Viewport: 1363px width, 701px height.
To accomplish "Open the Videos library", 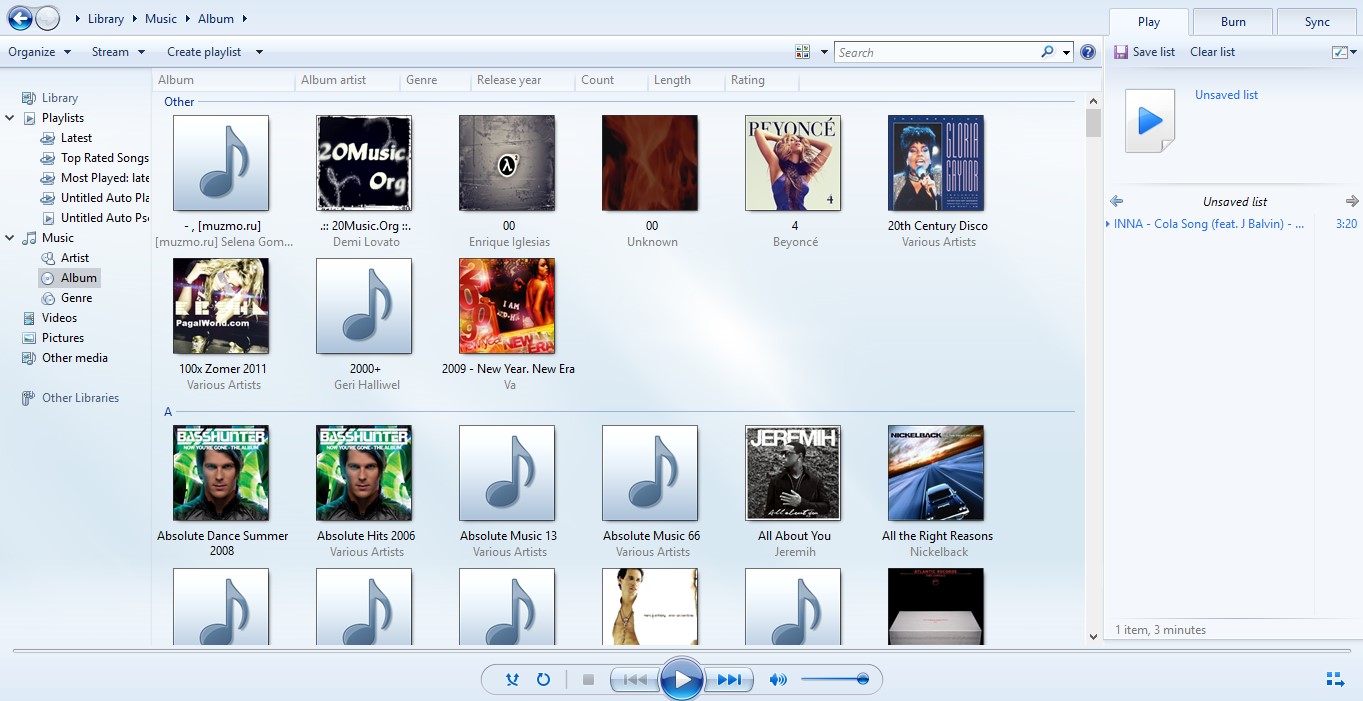I will coord(59,318).
